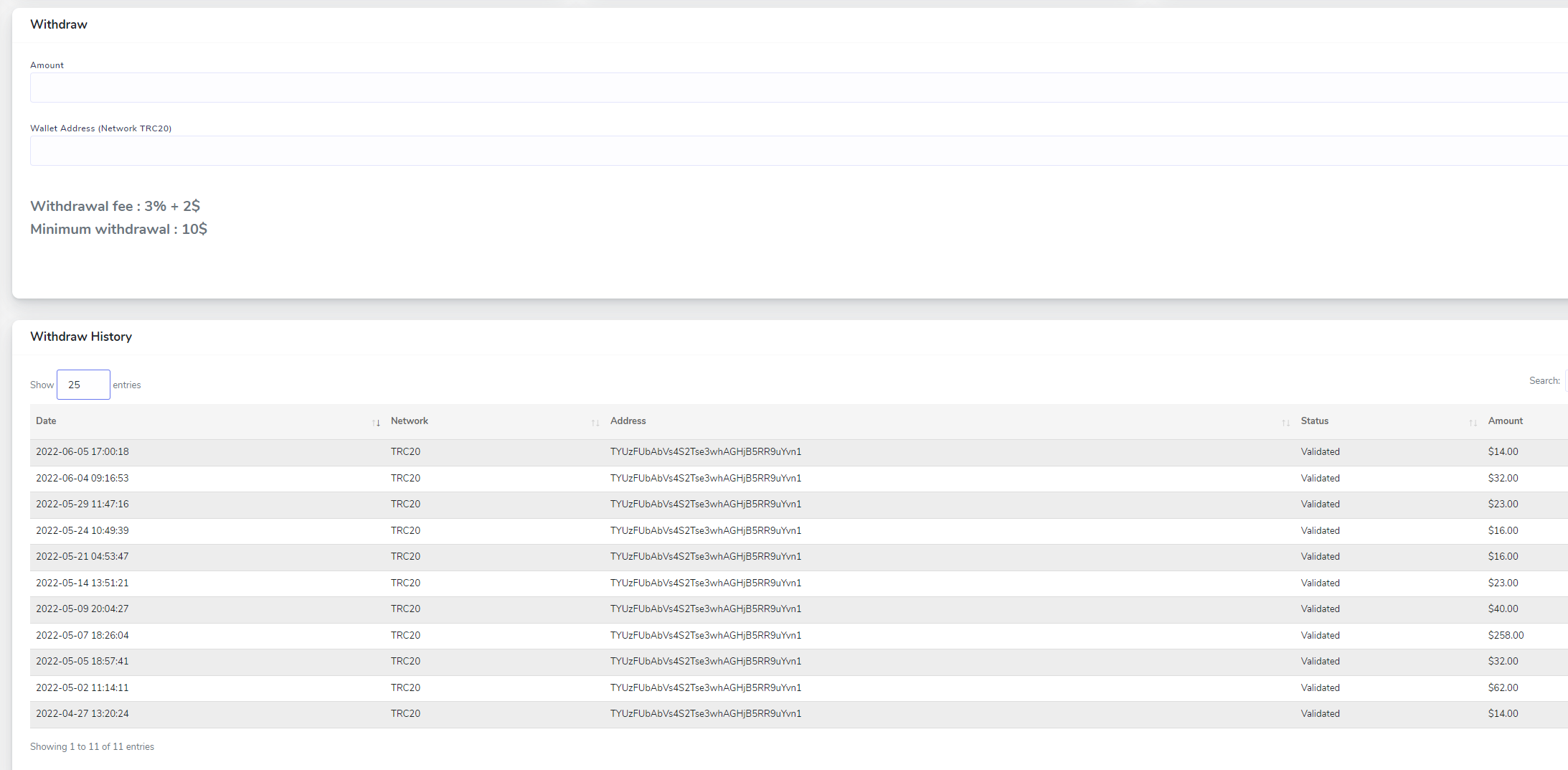Click the Status column header
This screenshot has height=770, width=1568.
(1389, 421)
